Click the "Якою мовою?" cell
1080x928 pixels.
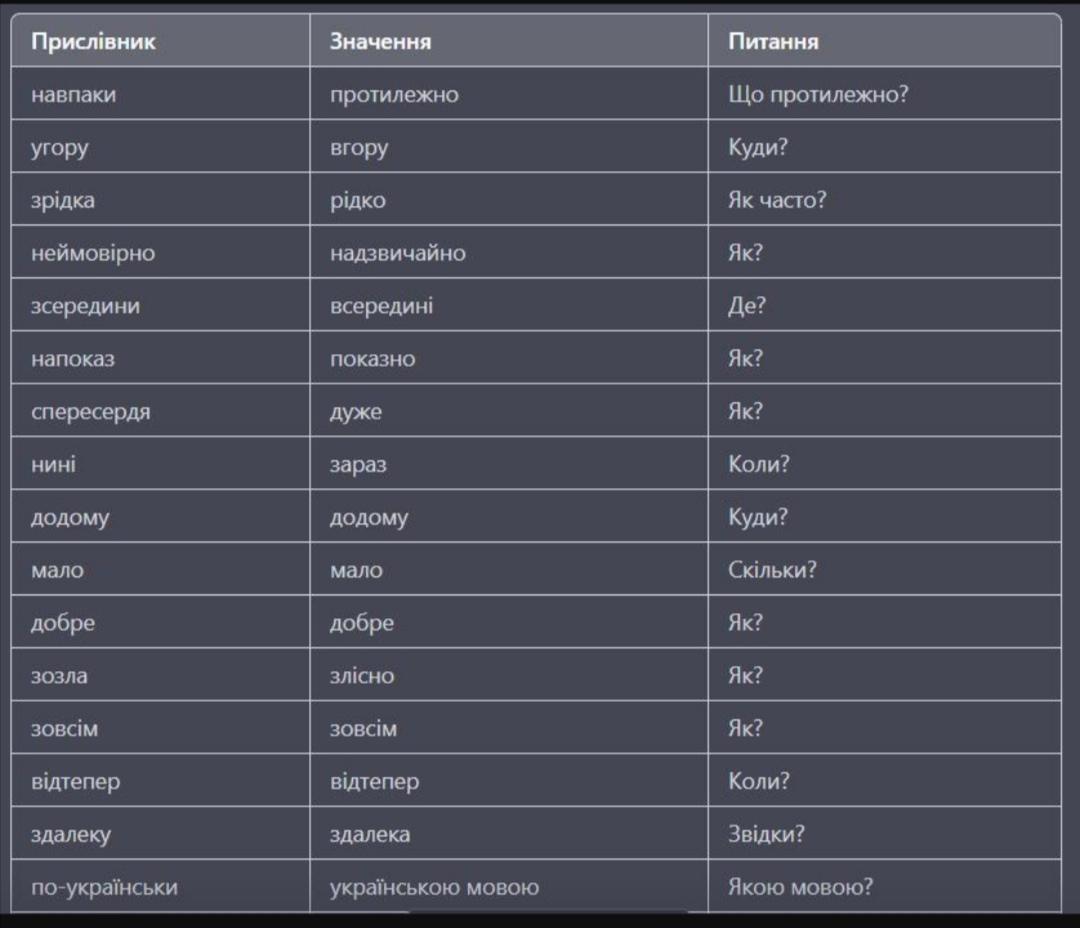point(800,887)
